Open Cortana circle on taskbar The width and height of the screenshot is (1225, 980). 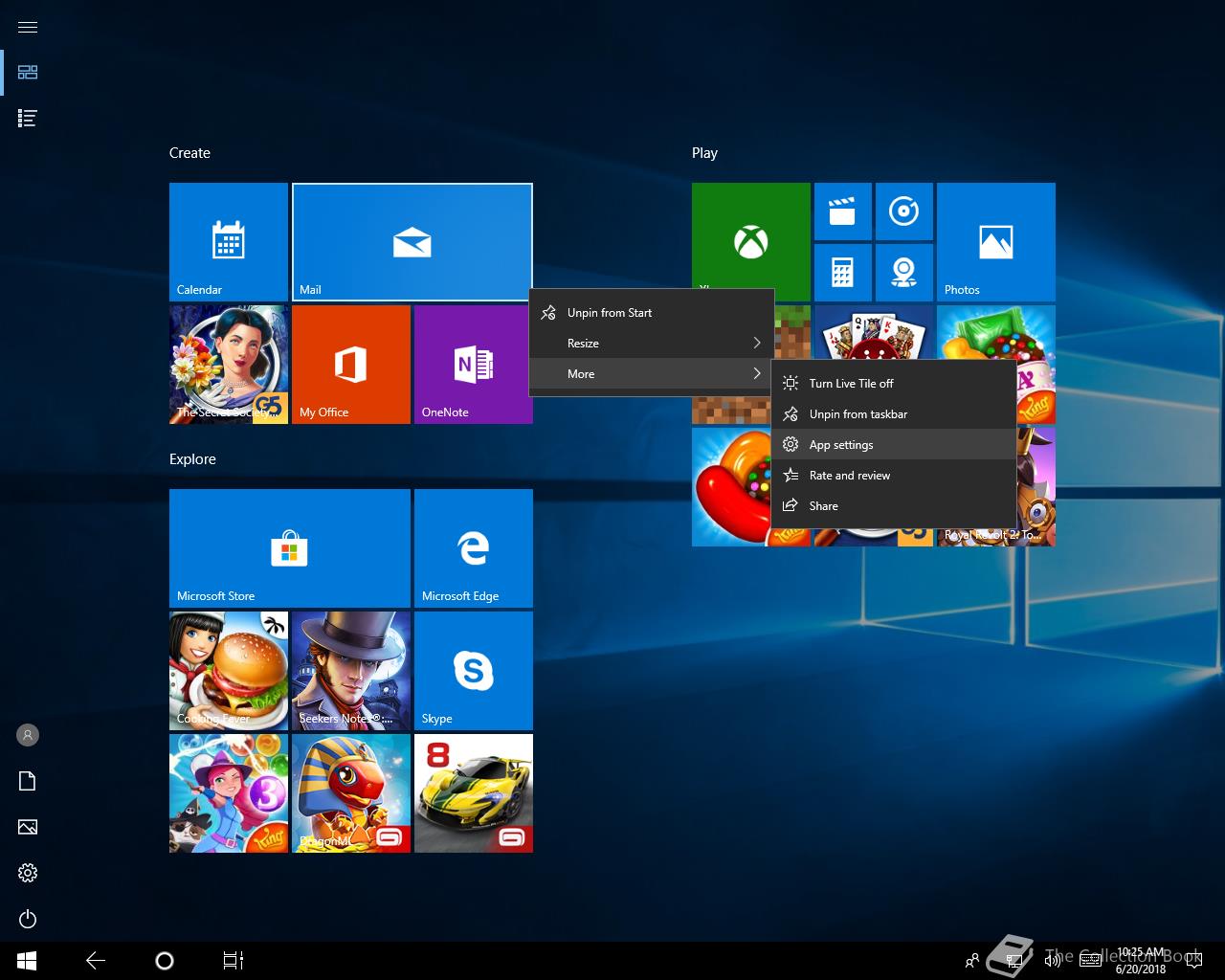point(165,961)
